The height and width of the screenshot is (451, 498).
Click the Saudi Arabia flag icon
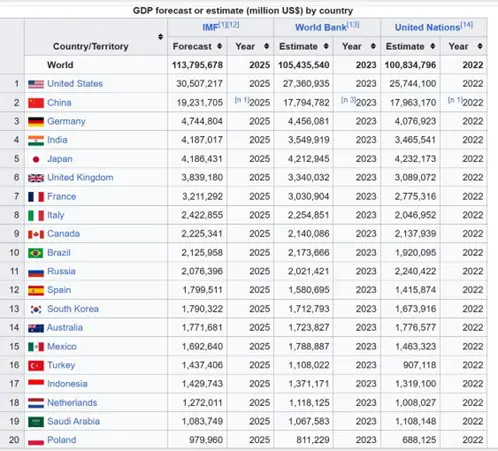[x=36, y=422]
